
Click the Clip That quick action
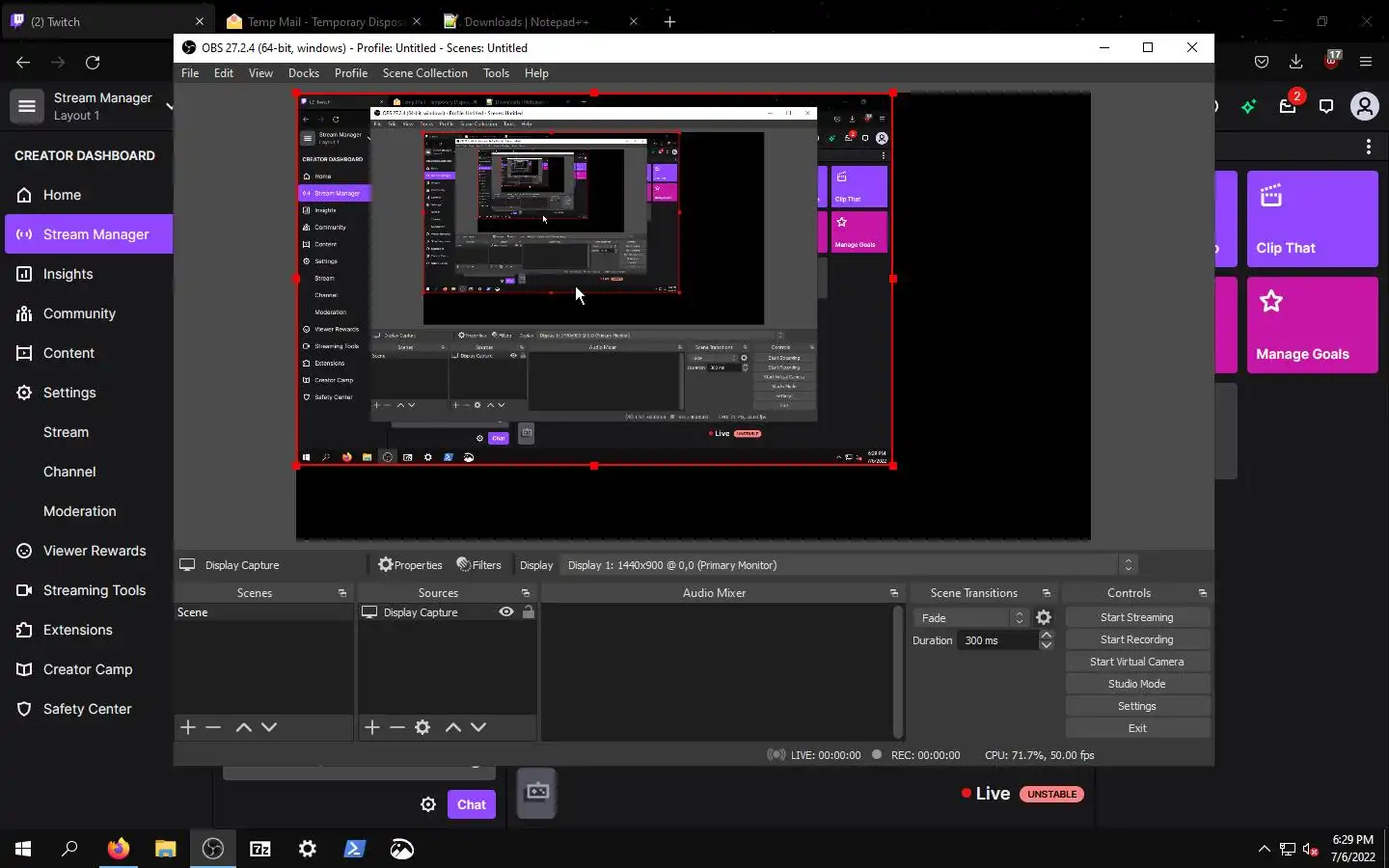(x=1313, y=219)
